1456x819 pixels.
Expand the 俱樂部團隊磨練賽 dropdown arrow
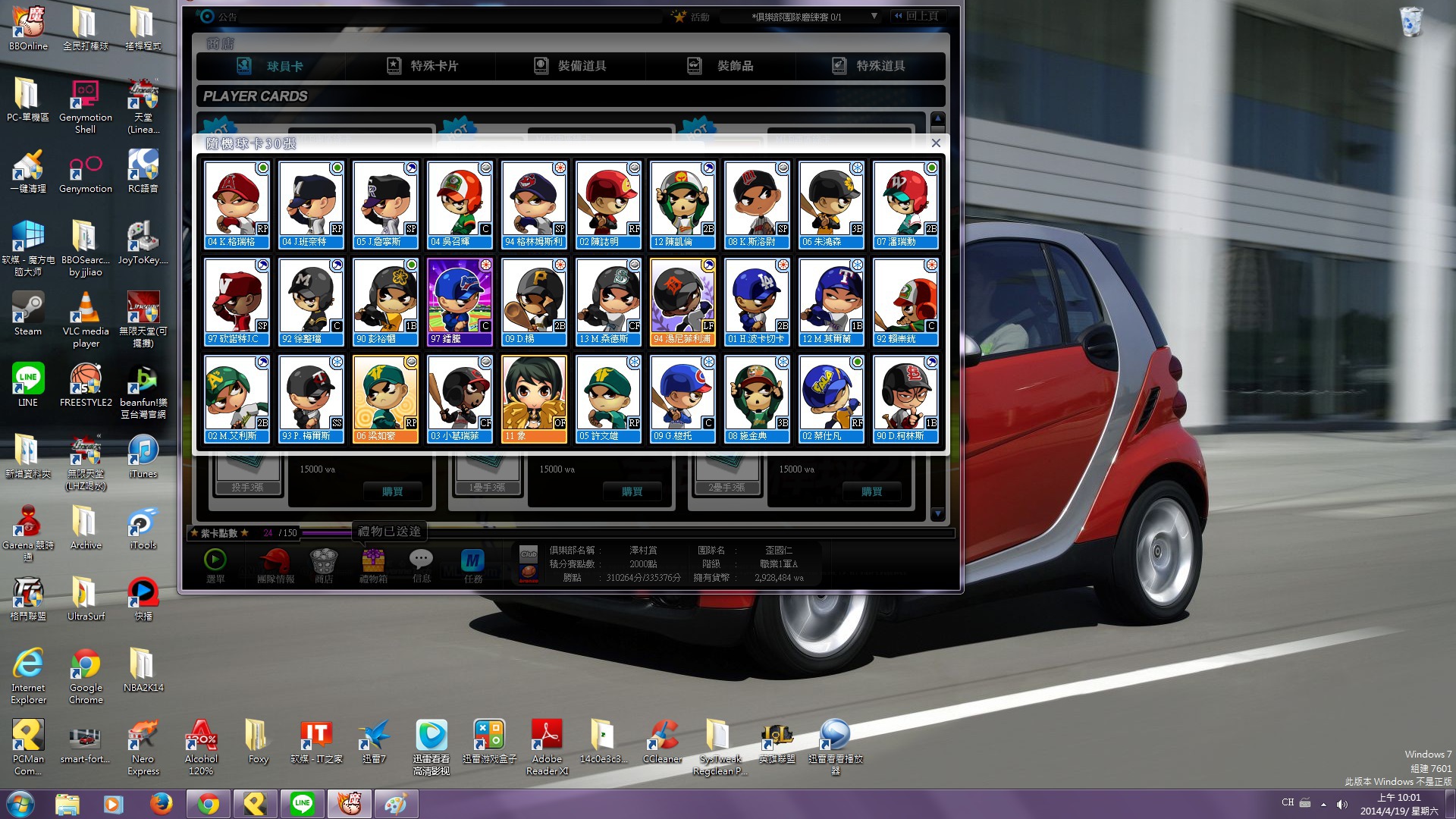click(x=874, y=16)
